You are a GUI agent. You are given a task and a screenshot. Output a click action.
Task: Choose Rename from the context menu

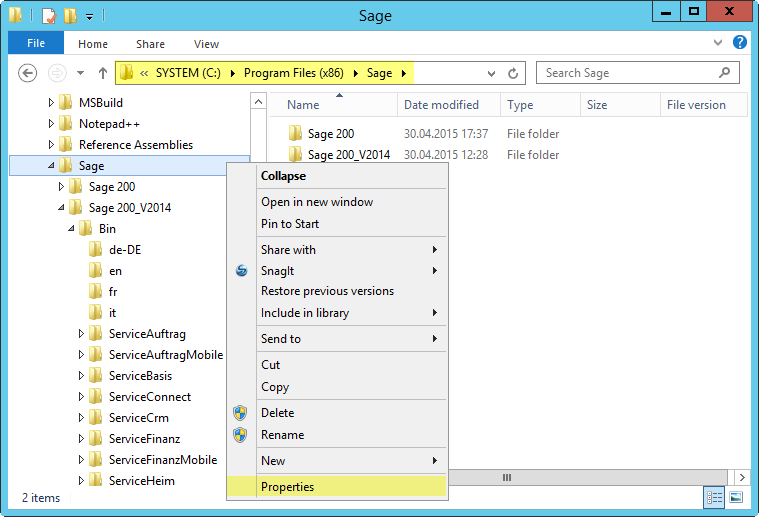[x=337, y=435]
